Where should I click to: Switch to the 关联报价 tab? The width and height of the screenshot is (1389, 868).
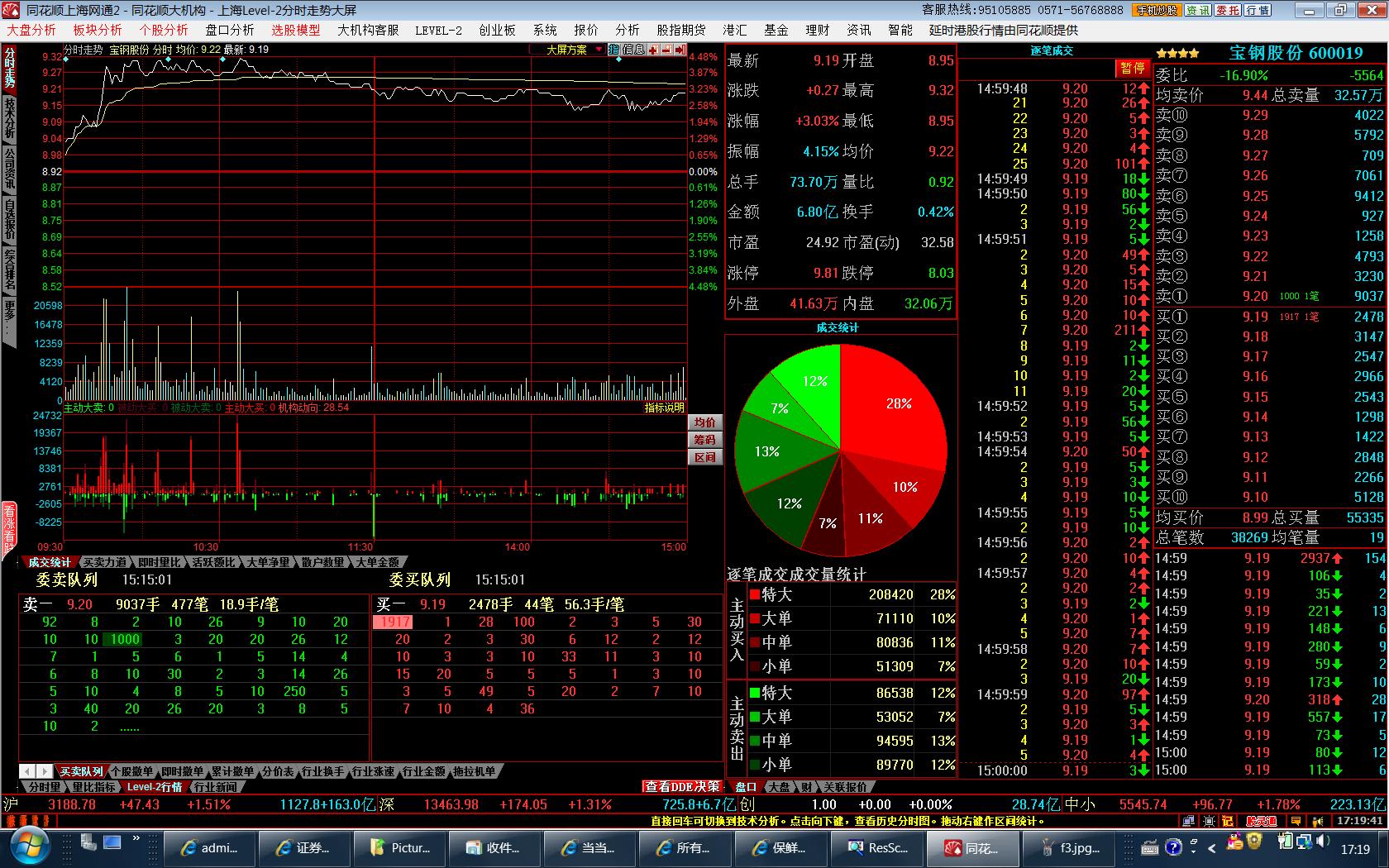846,787
